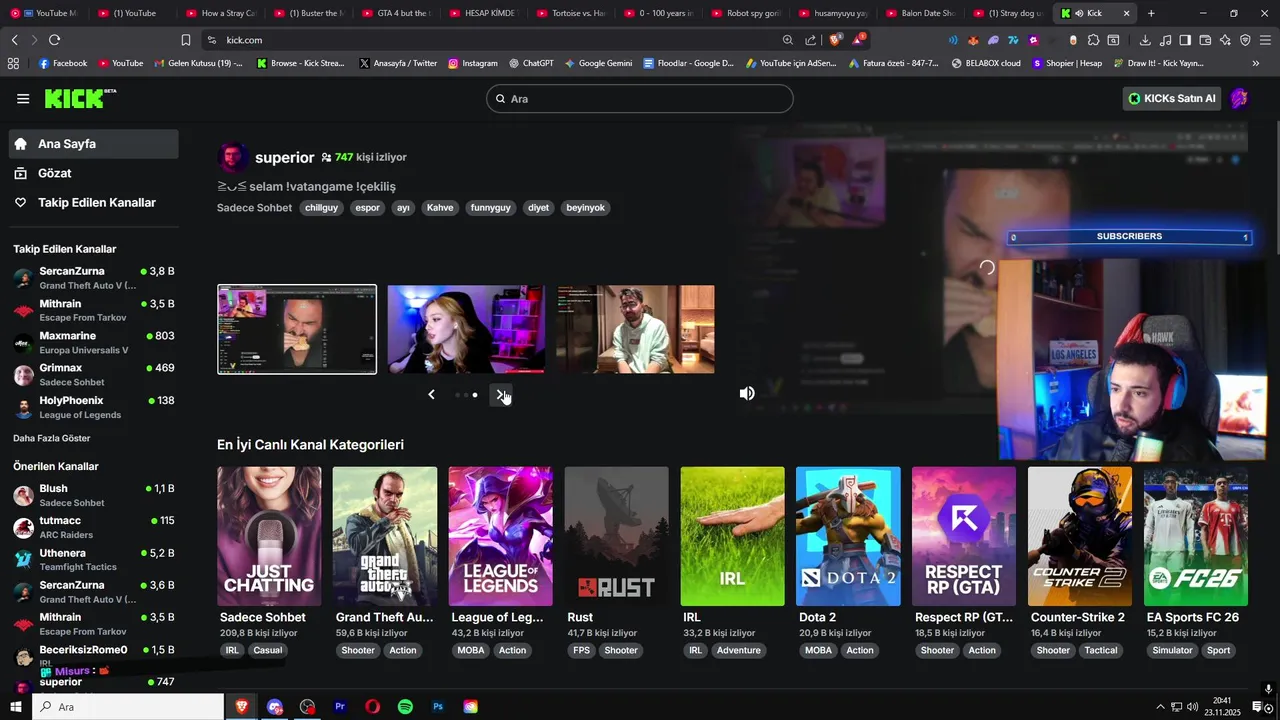Image resolution: width=1280 pixels, height=720 pixels.
Task: Open the Kick hamburger sidebar menu
Action: click(23, 98)
